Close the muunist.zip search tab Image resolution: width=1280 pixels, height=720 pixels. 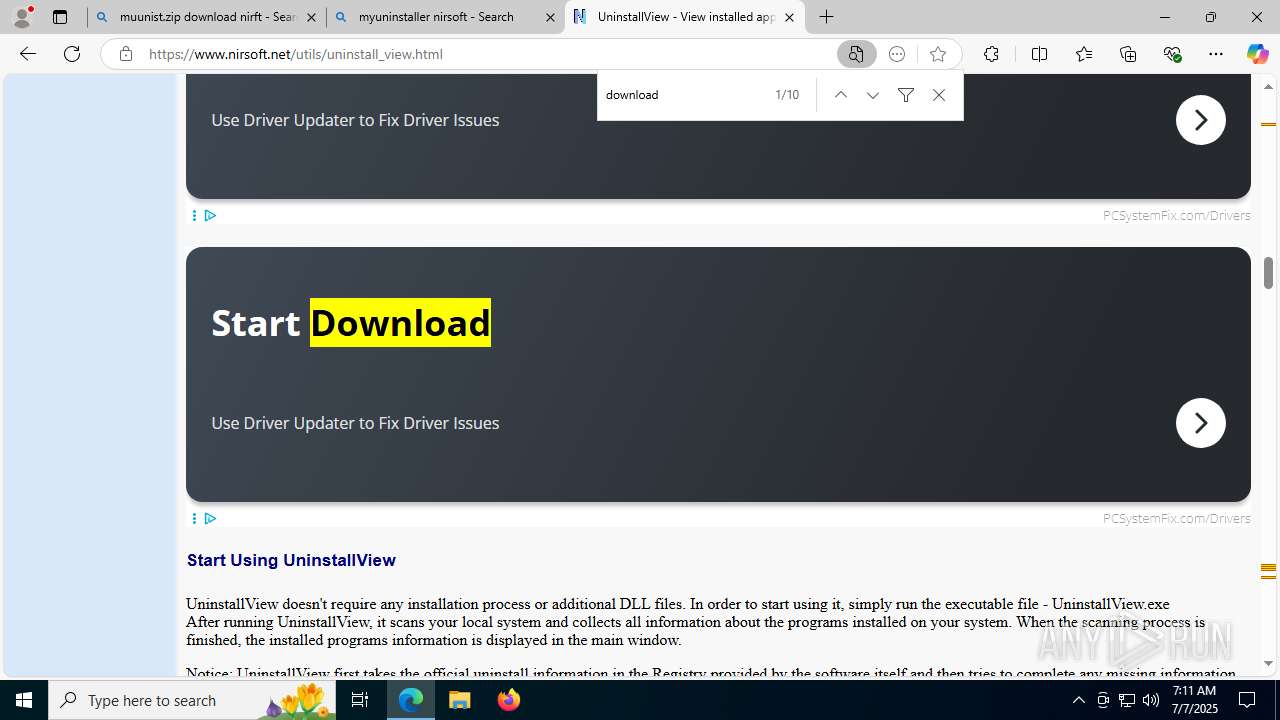[311, 17]
